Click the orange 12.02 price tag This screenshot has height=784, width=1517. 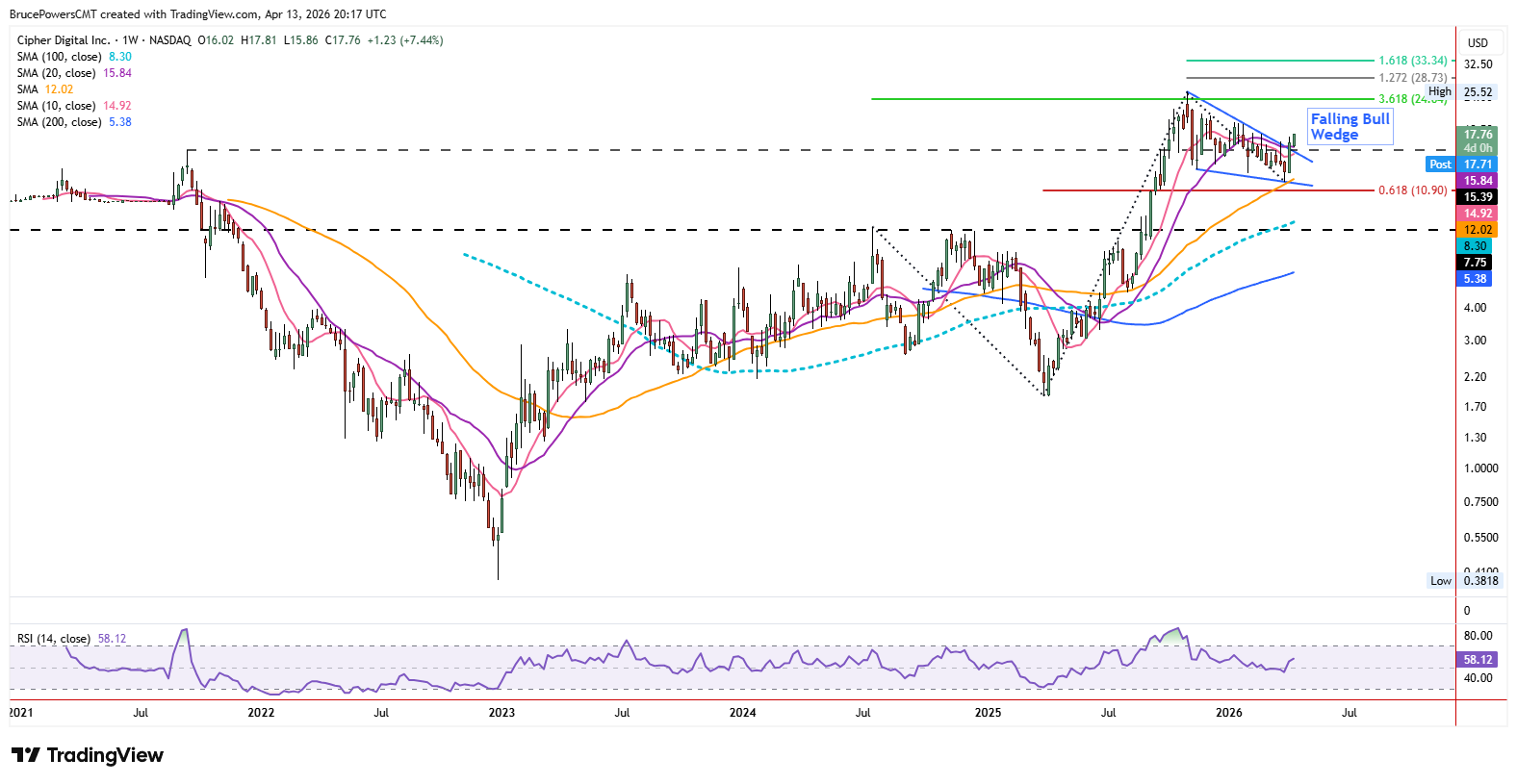pos(1478,230)
